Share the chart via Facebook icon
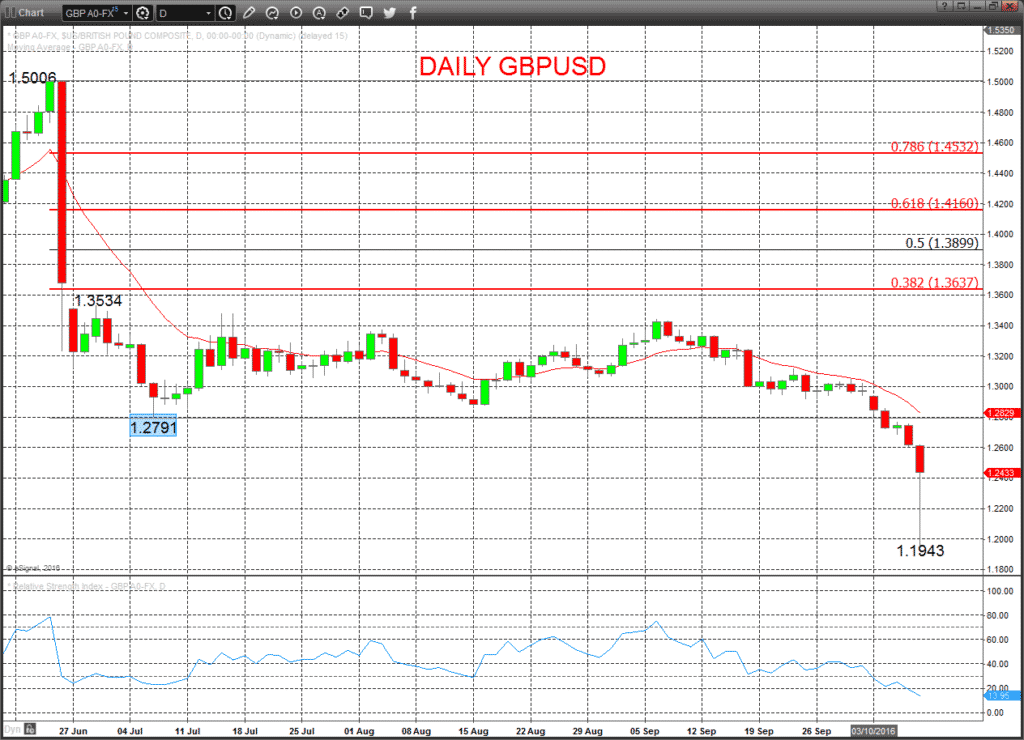The image size is (1024, 740). pos(413,12)
